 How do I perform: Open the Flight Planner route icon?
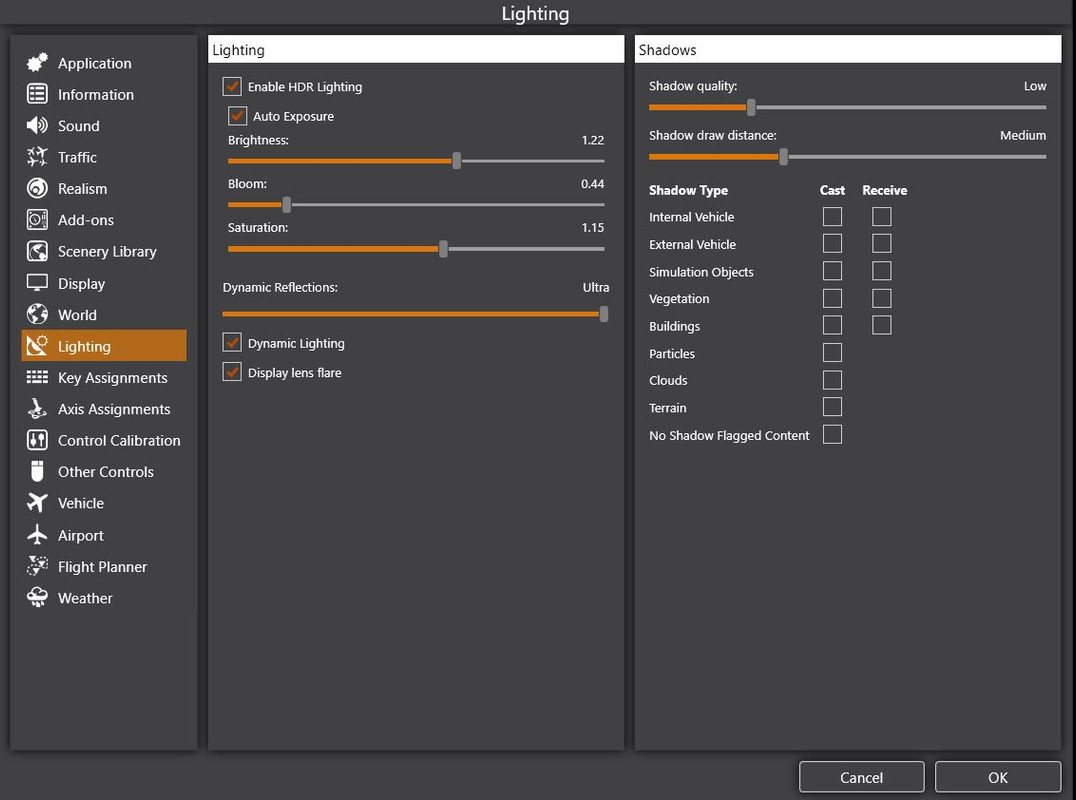[x=37, y=566]
